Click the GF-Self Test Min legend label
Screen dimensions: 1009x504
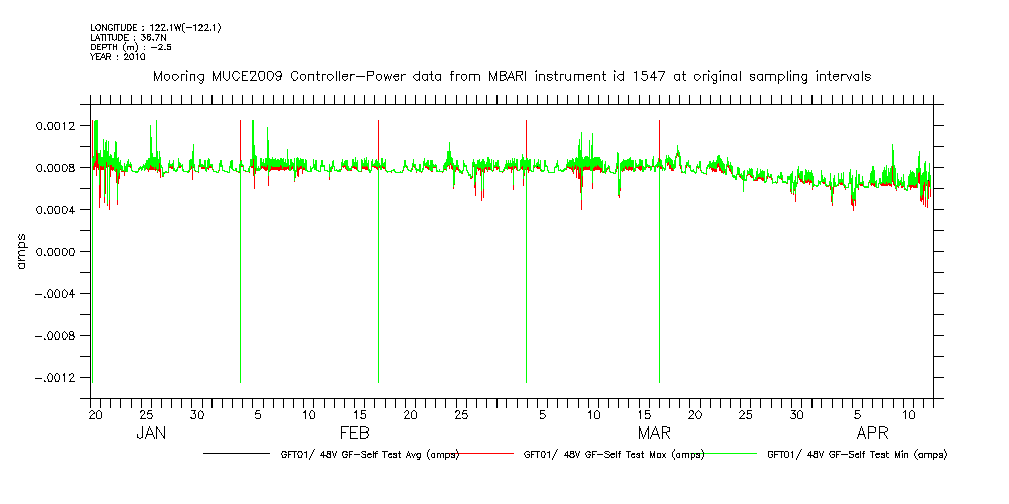856,454
